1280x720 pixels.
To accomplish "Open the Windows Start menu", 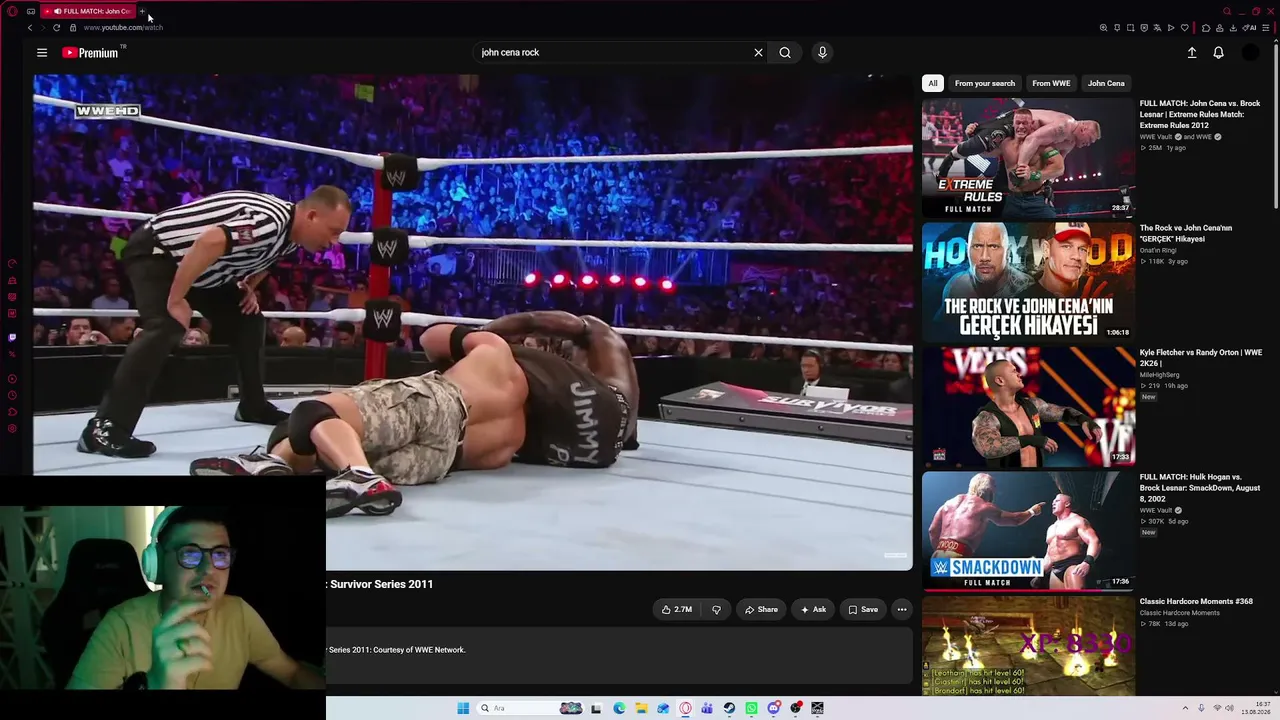I will 463,708.
